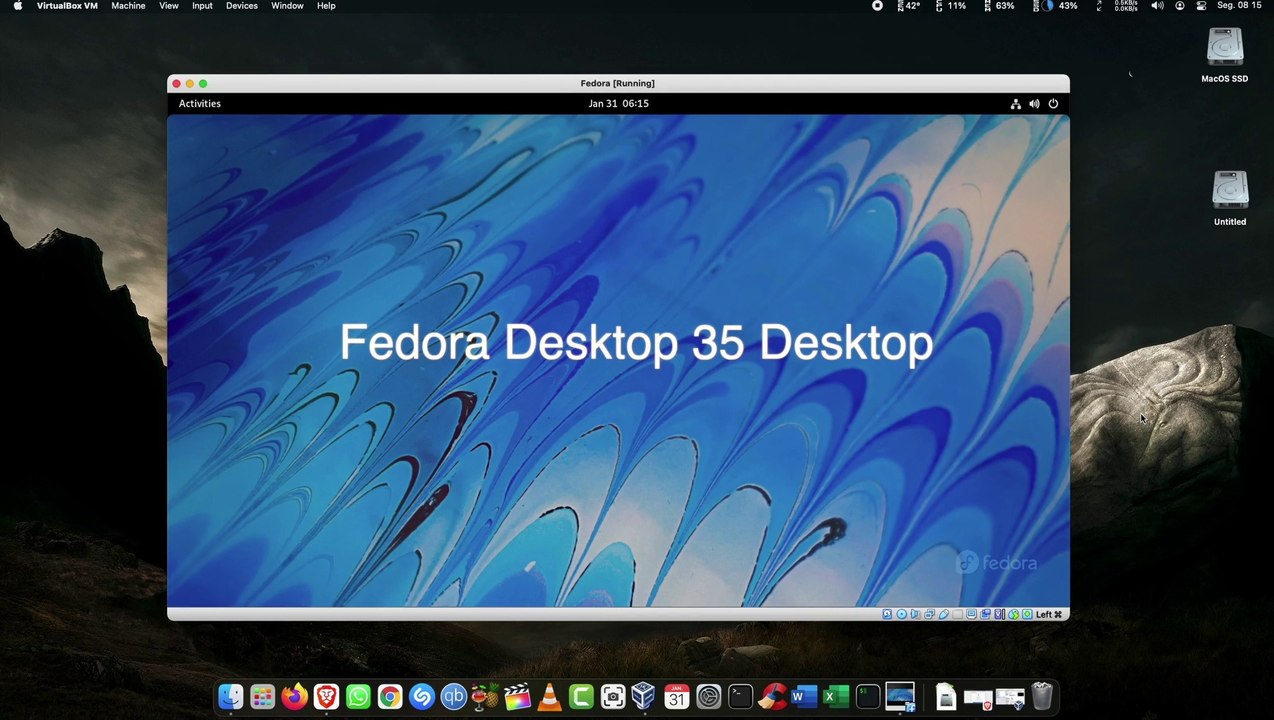
Task: Open Finder from the Dock
Action: [231, 697]
